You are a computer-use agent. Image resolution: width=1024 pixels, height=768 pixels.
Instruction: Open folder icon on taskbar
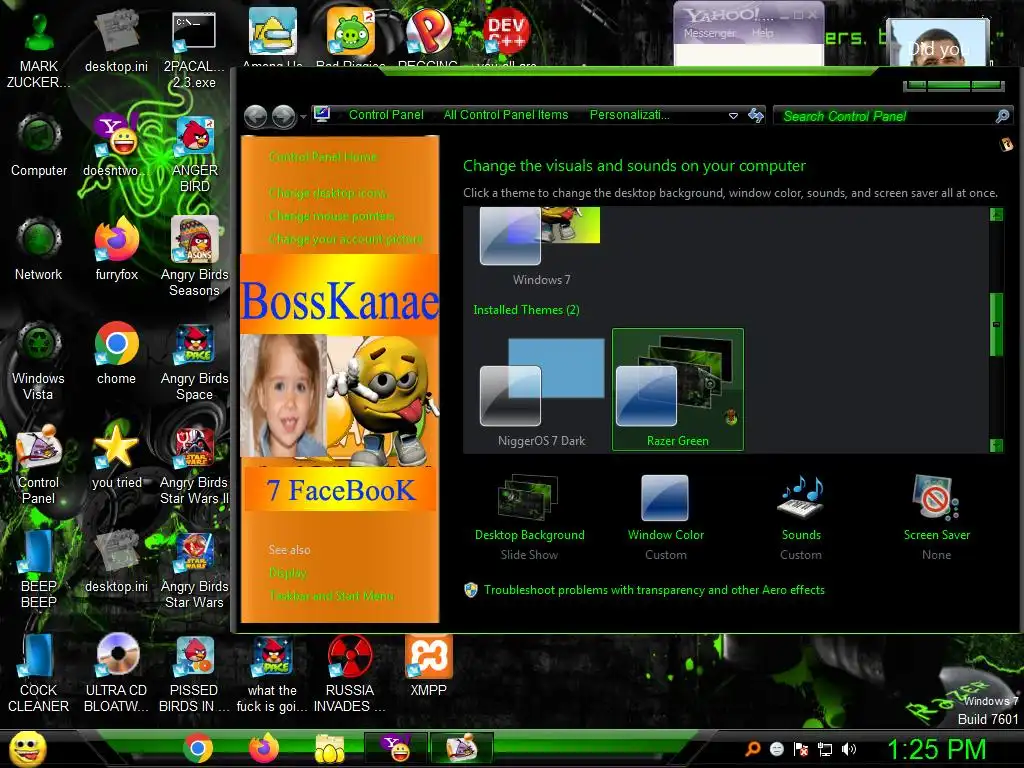coord(330,748)
